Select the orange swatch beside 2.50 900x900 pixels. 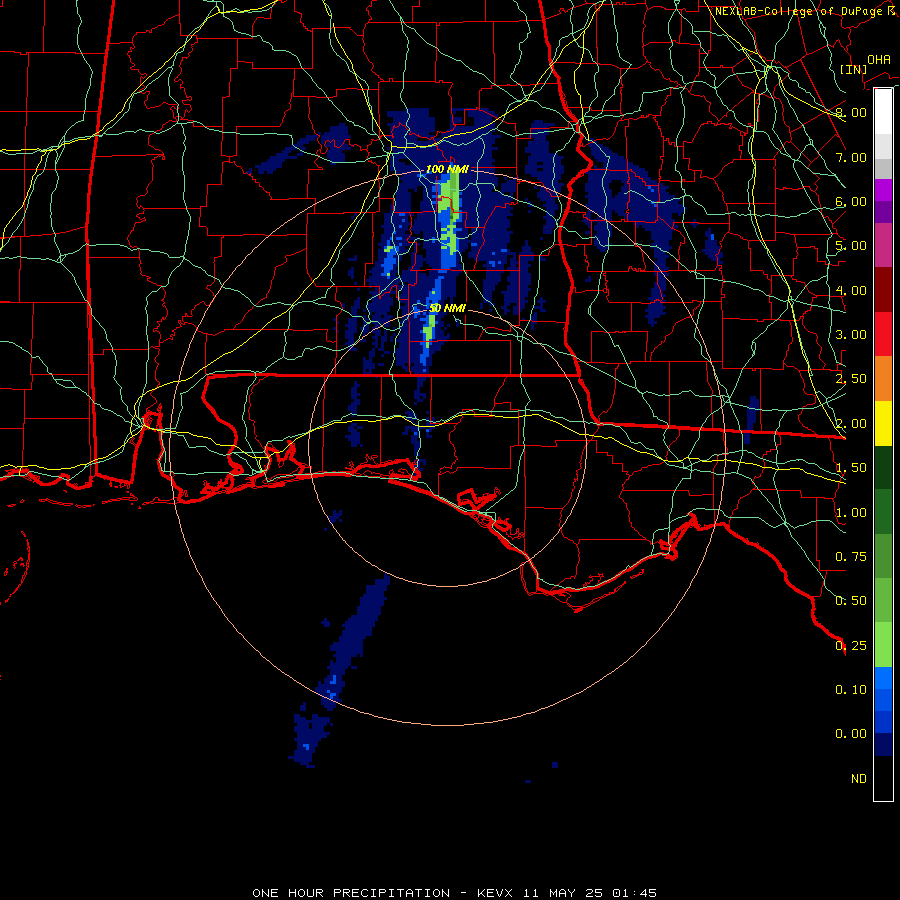coord(883,378)
